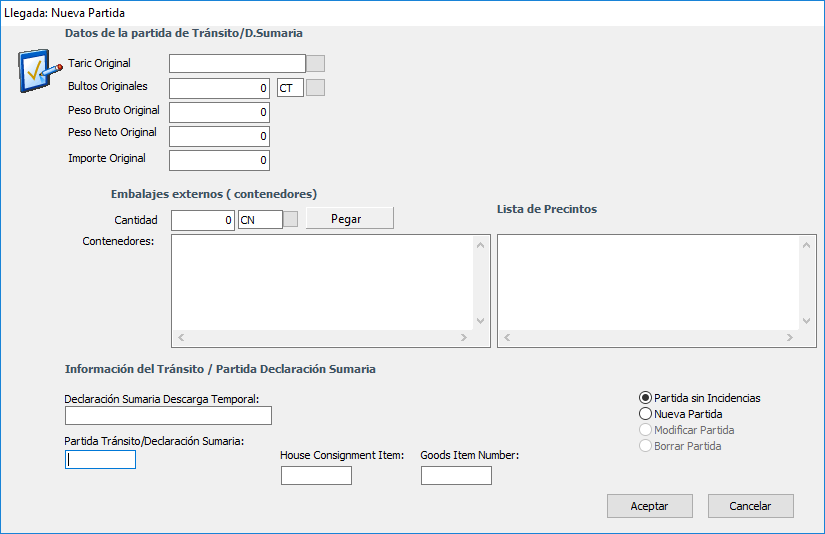
Task: Focus the House Consignment Item field
Action: [316, 476]
